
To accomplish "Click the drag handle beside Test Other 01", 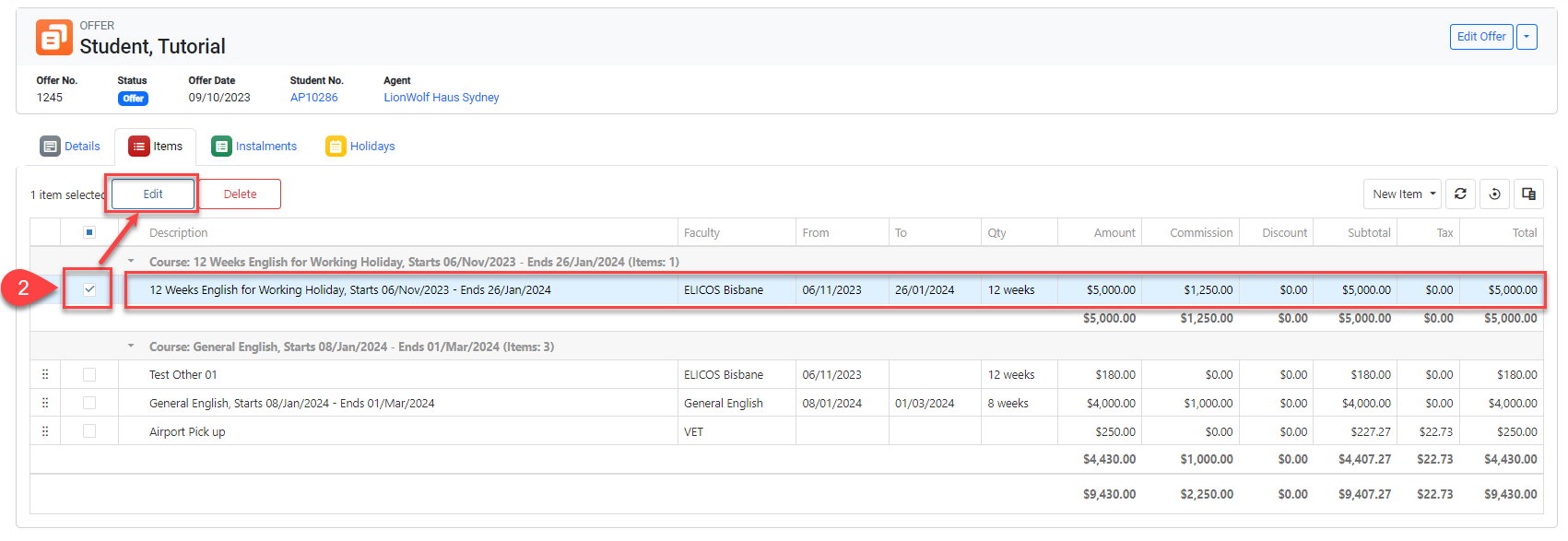I will [45, 375].
